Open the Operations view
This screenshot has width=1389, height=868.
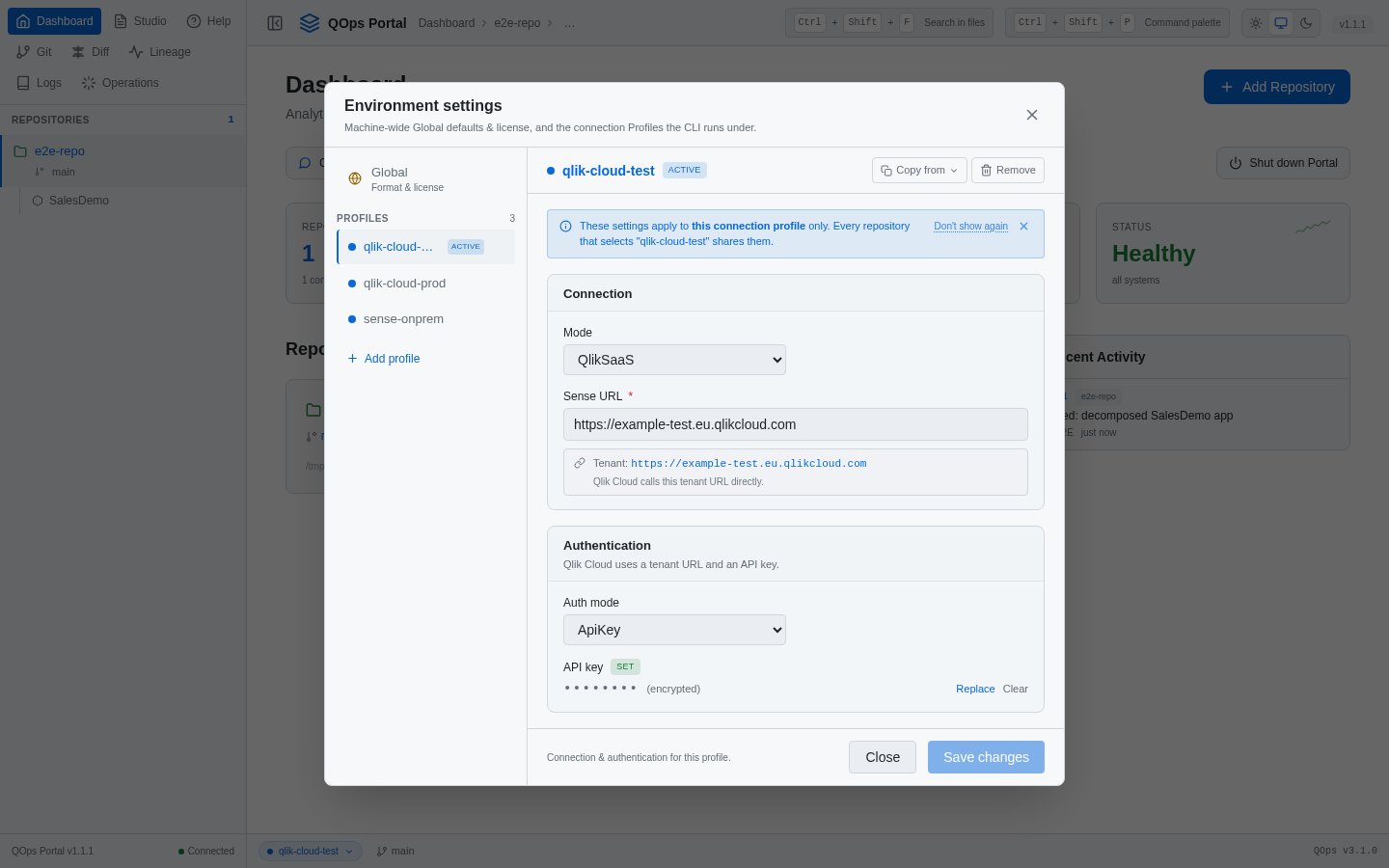pos(121,83)
